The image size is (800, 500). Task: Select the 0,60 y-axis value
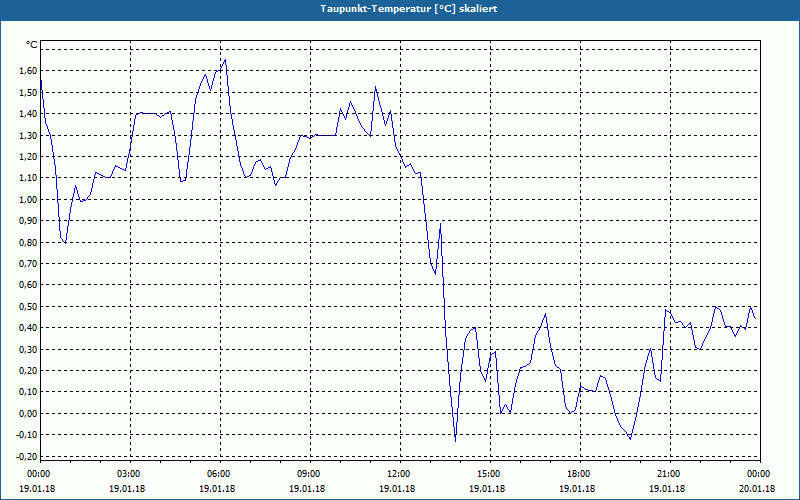coord(29,285)
